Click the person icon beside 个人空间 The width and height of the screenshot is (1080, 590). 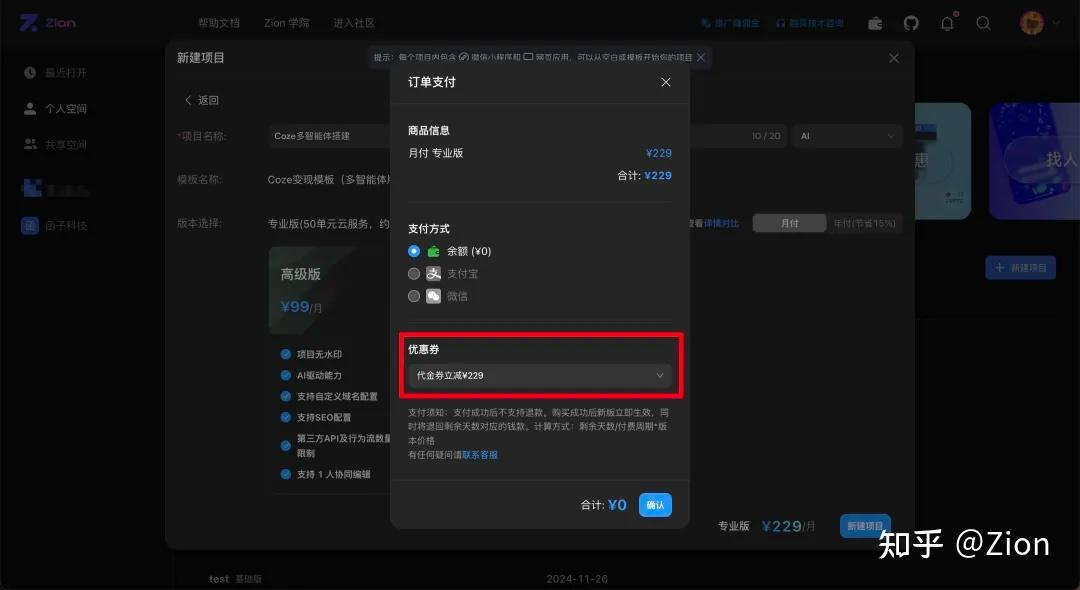(30, 109)
